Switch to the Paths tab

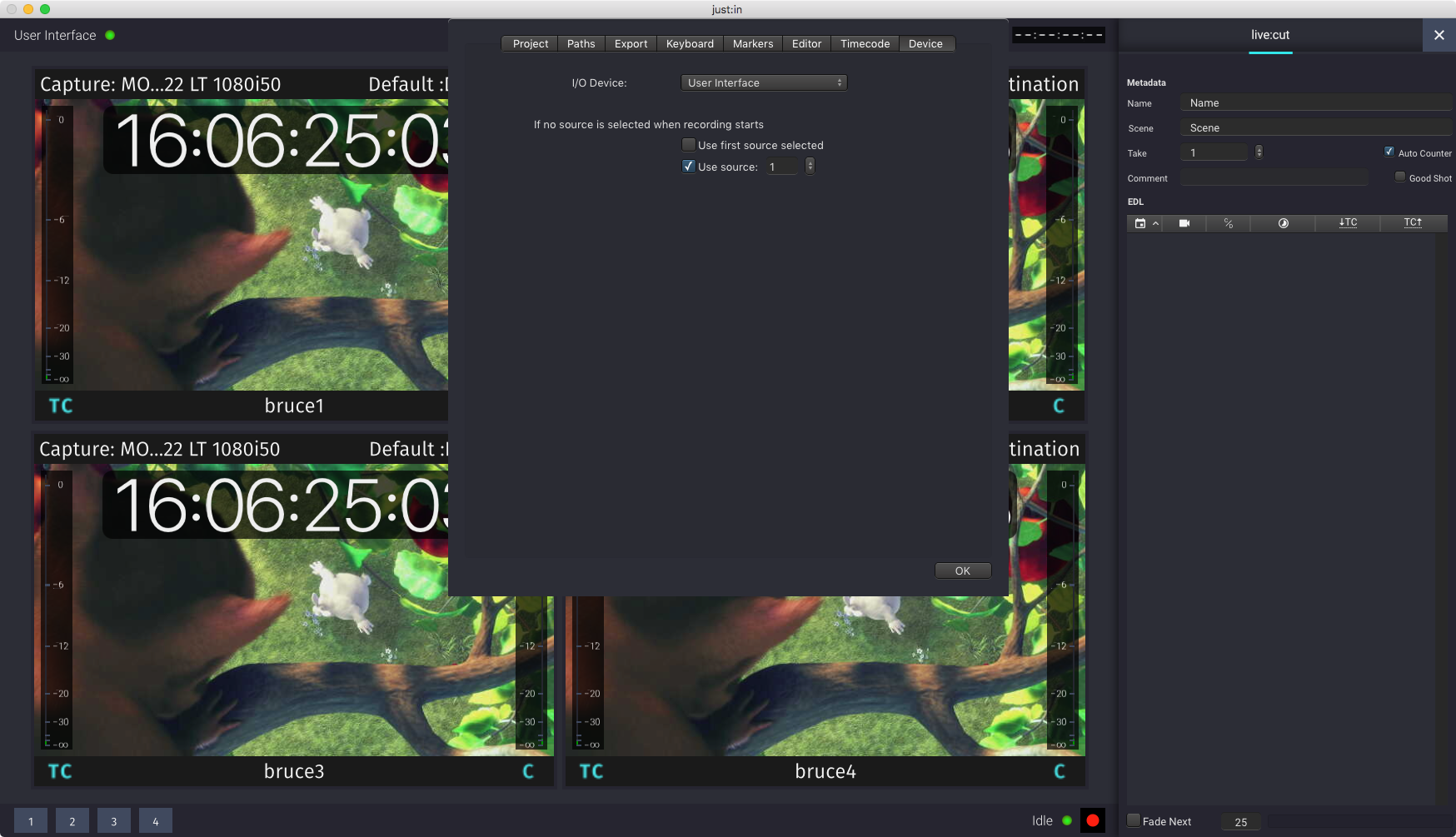[581, 43]
